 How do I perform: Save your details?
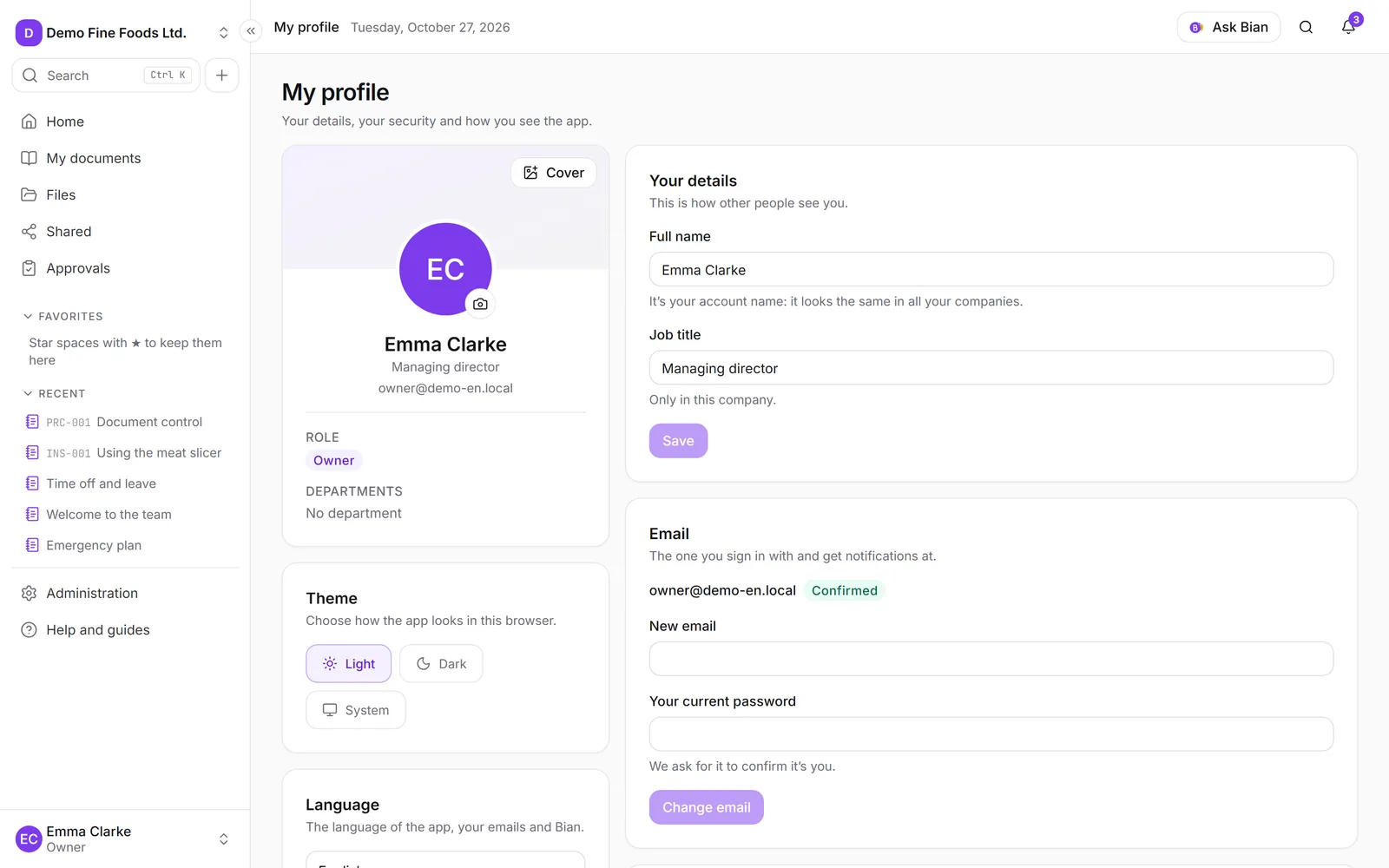click(x=678, y=441)
